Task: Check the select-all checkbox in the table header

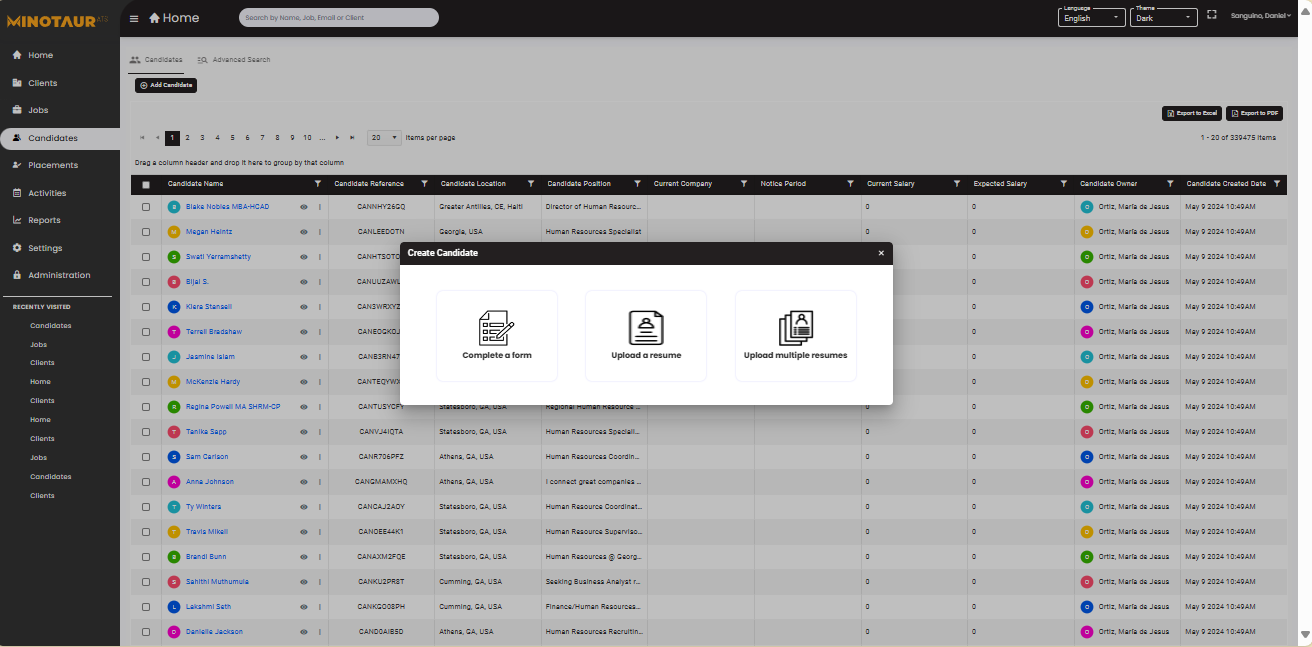Action: [x=145, y=184]
